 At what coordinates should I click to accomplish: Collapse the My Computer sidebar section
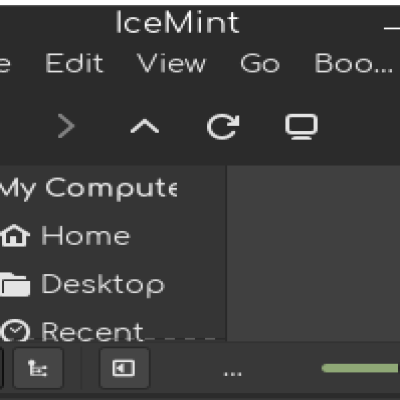(x=88, y=189)
